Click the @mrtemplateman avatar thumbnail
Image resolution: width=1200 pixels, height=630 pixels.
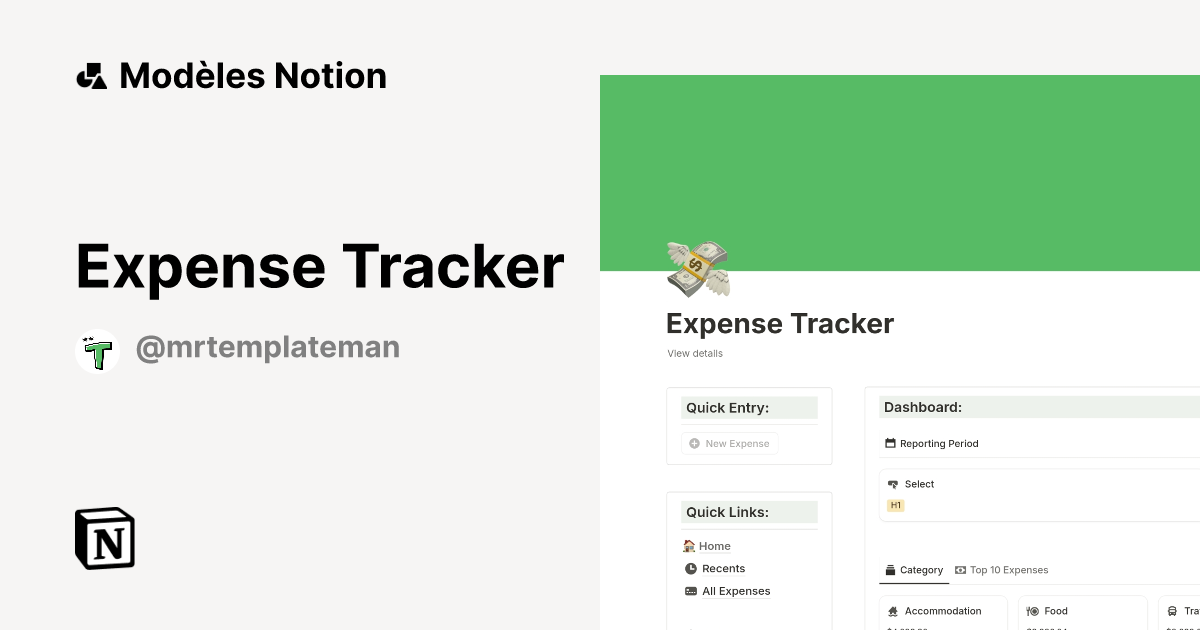click(97, 350)
